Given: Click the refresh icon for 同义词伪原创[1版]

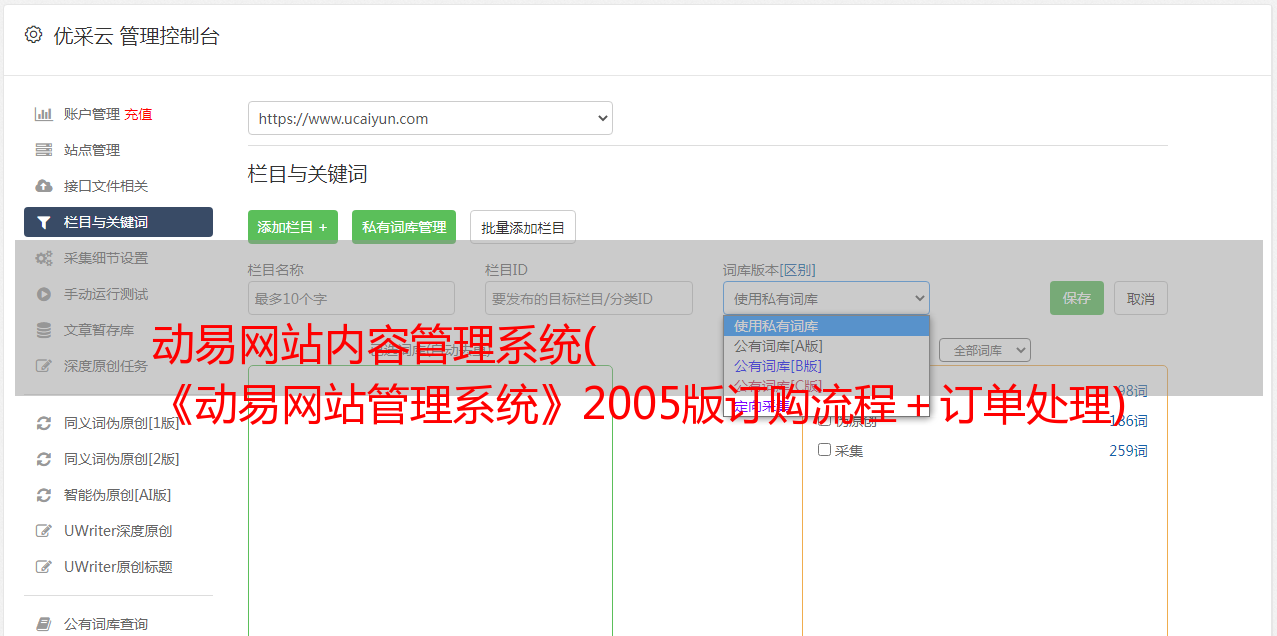Looking at the screenshot, I should click(43, 423).
